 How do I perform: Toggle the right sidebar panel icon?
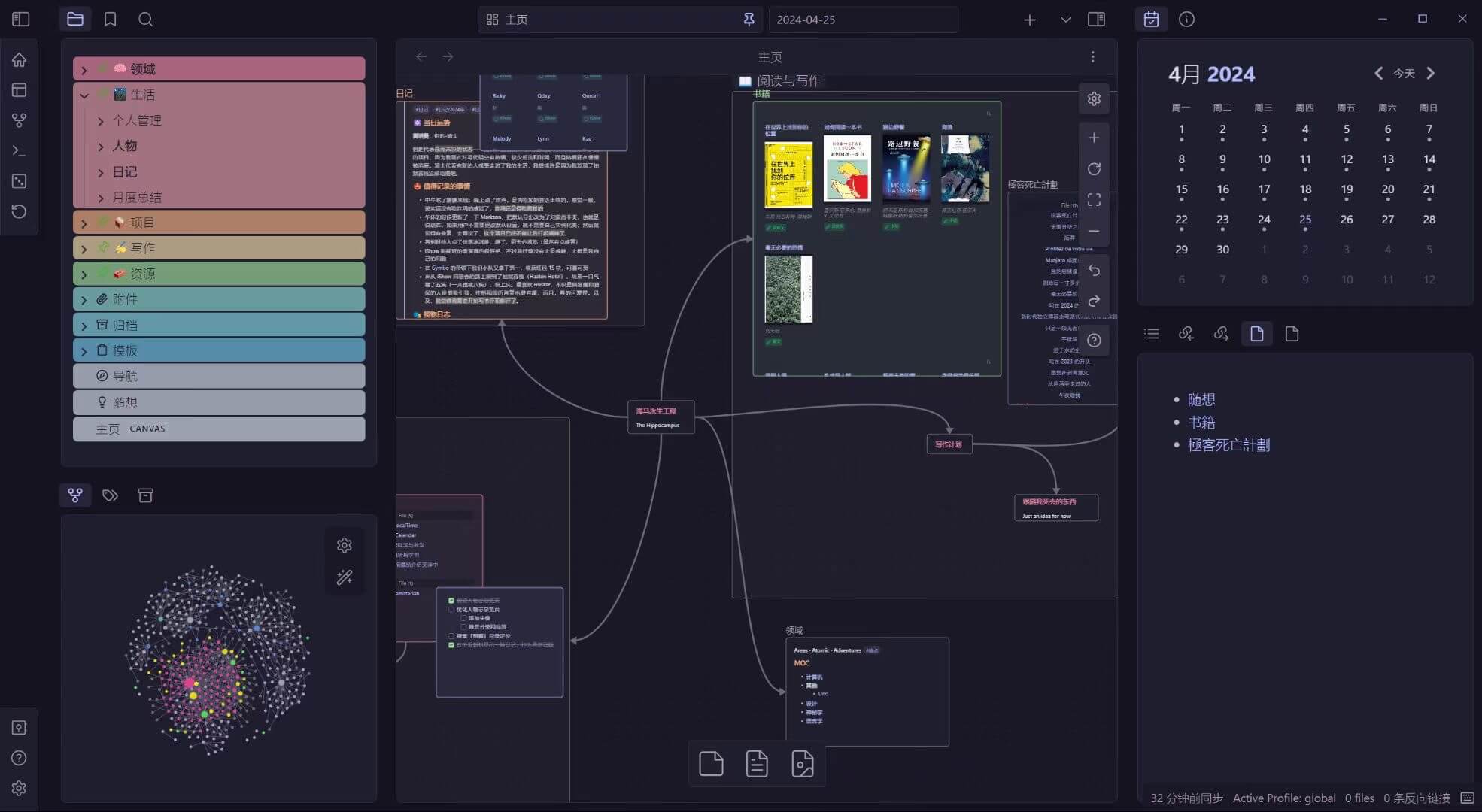click(1096, 20)
